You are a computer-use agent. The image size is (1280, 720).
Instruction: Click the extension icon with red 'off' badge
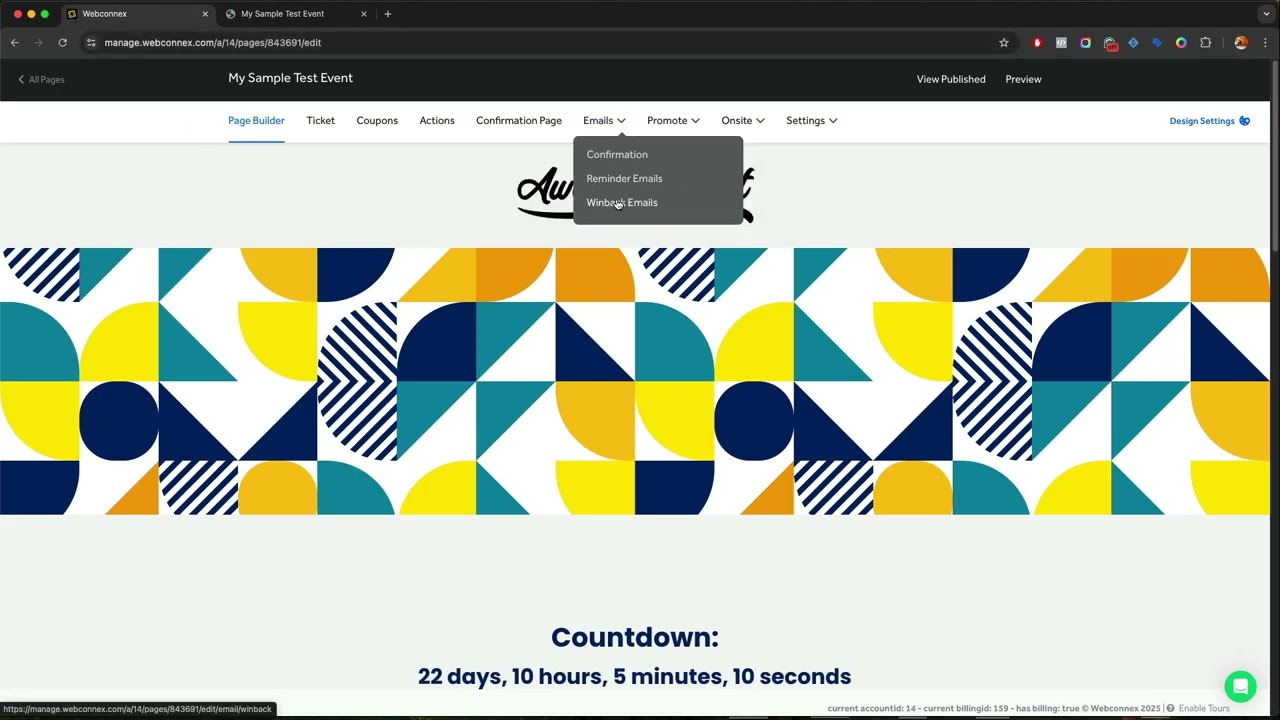tap(1110, 43)
